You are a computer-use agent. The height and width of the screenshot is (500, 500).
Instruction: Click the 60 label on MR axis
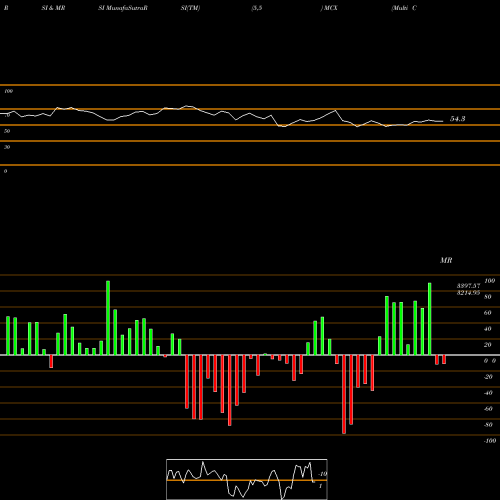(x=488, y=313)
